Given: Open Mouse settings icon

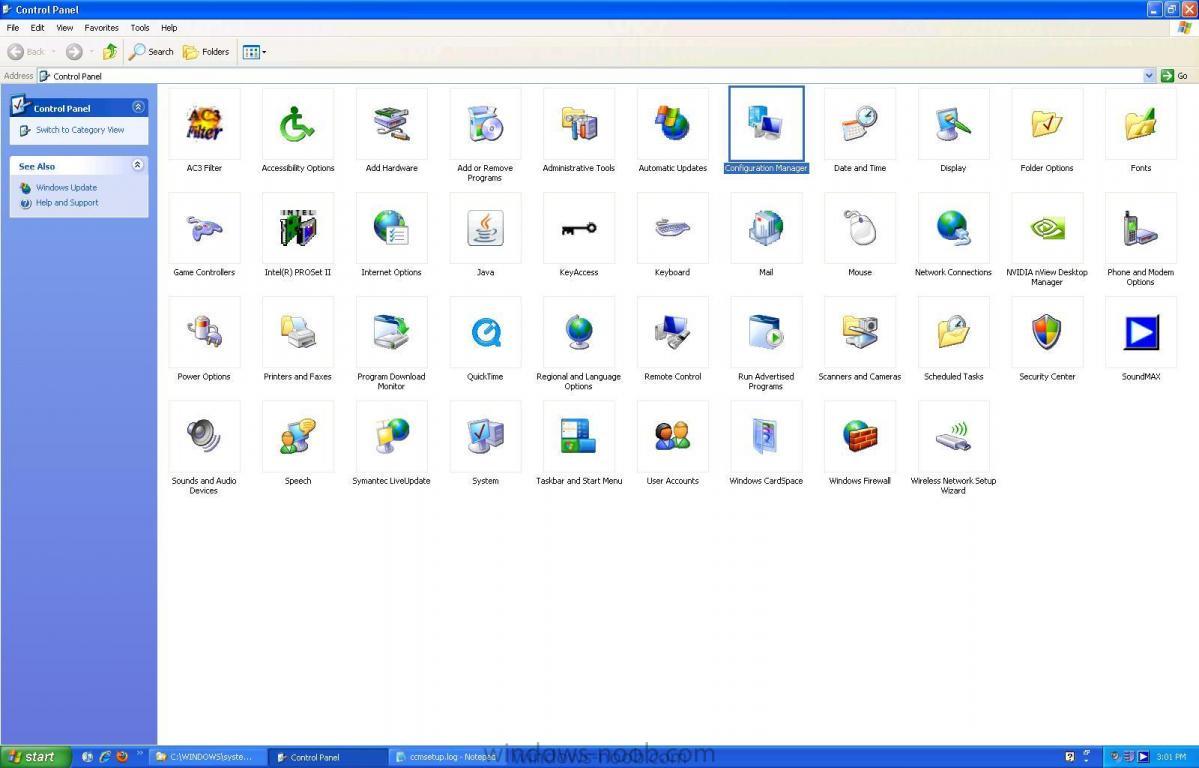Looking at the screenshot, I should [860, 228].
